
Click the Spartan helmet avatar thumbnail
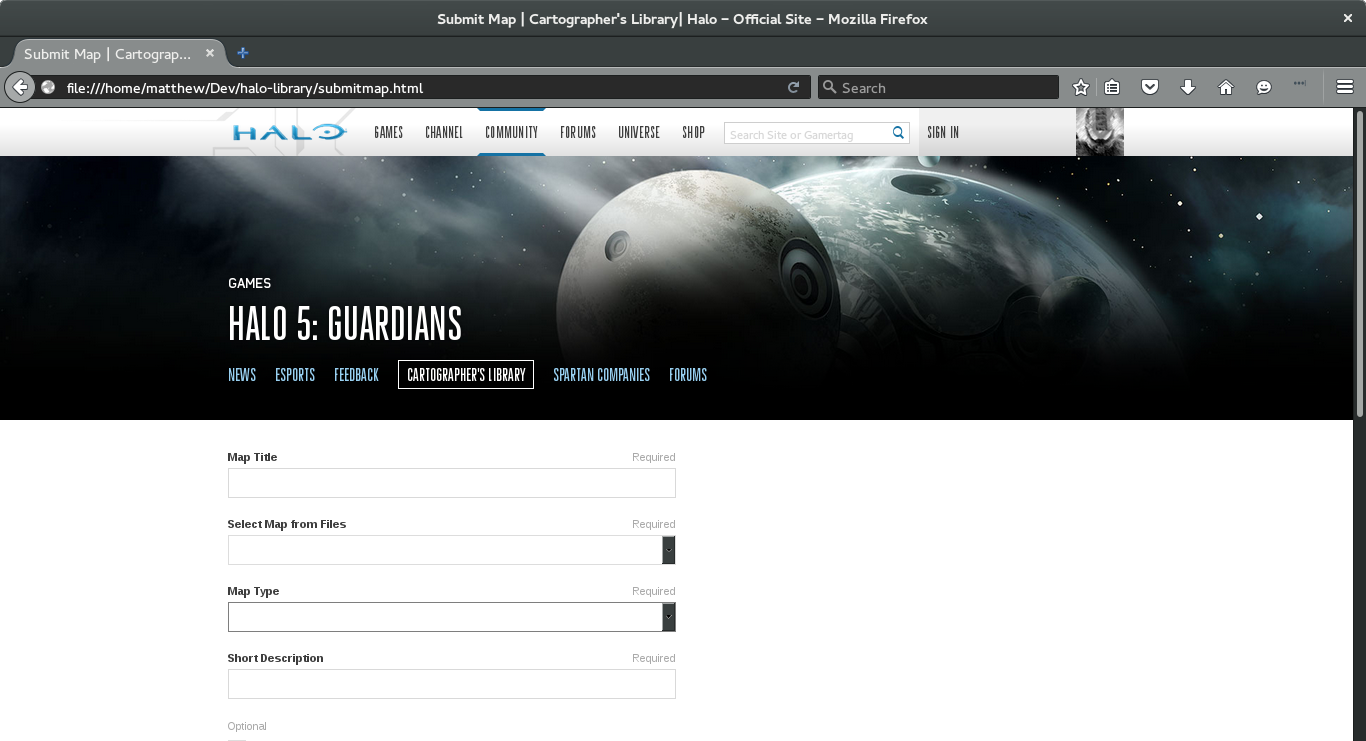[1100, 132]
